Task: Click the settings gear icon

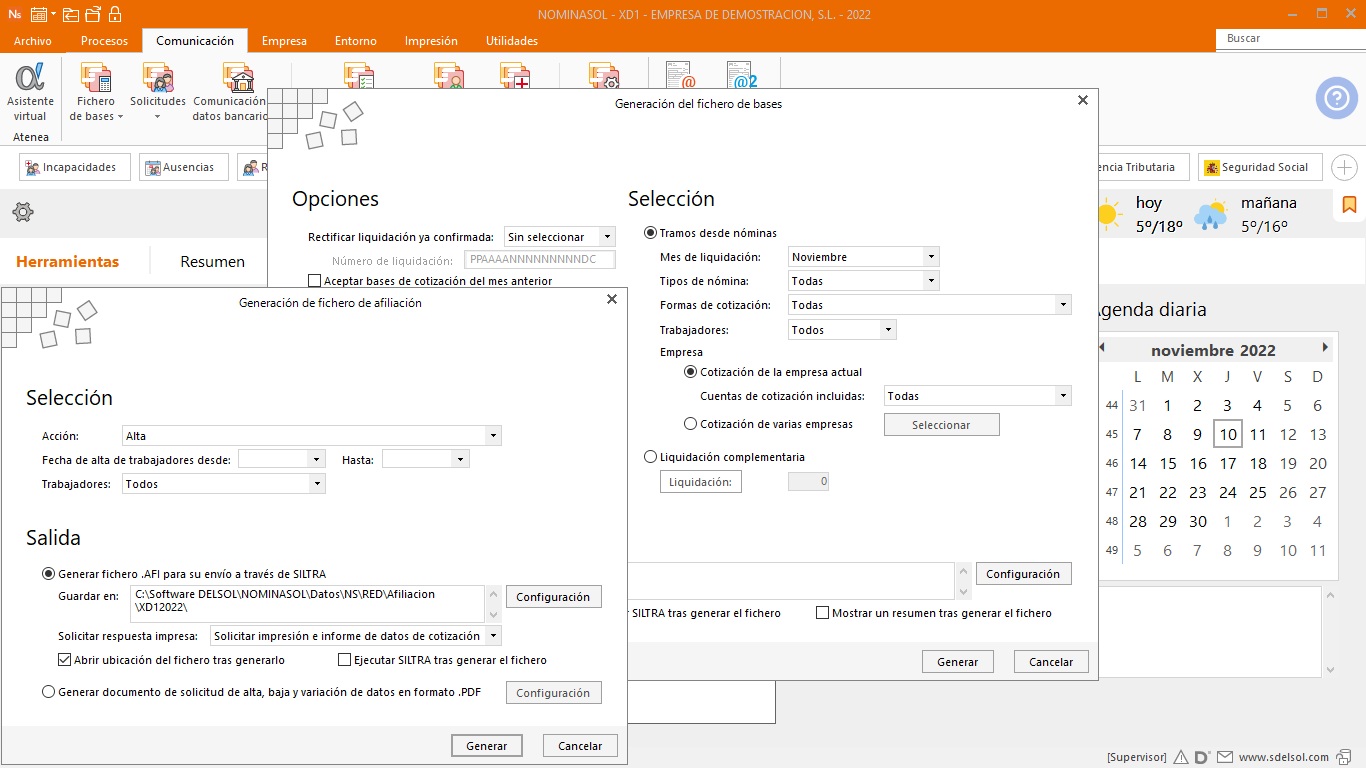Action: pyautogui.click(x=23, y=212)
